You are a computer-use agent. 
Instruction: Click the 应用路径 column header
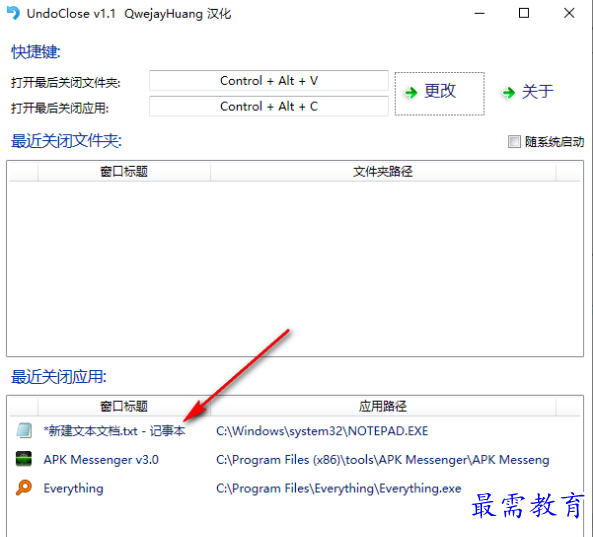point(383,407)
